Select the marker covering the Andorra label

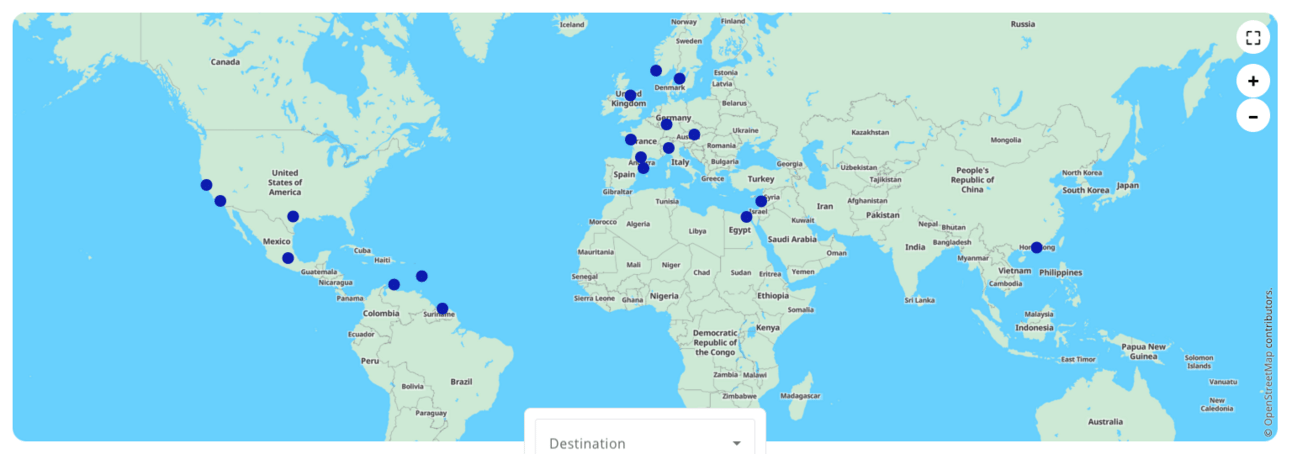641,158
